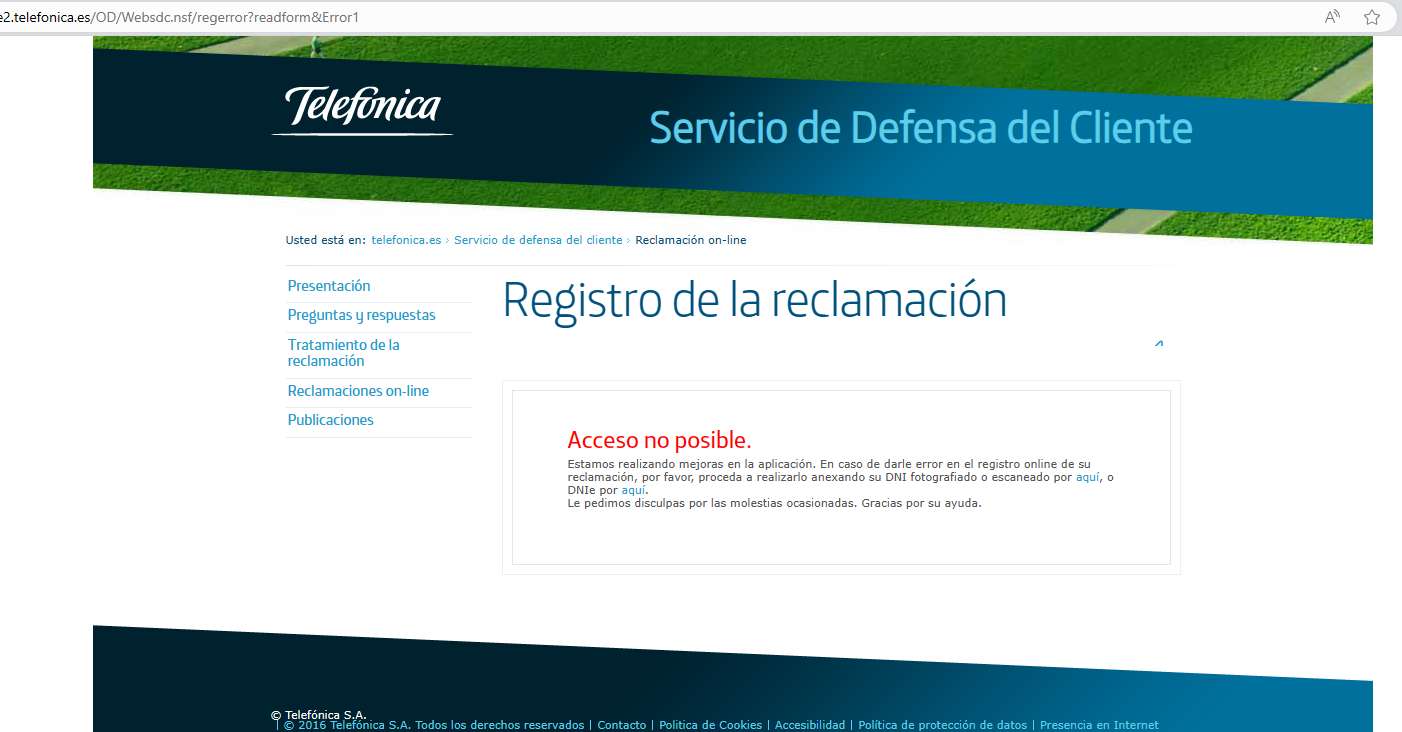The height and width of the screenshot is (732, 1402).
Task: Open the Accesibilidad footer link
Action: pyautogui.click(x=810, y=724)
